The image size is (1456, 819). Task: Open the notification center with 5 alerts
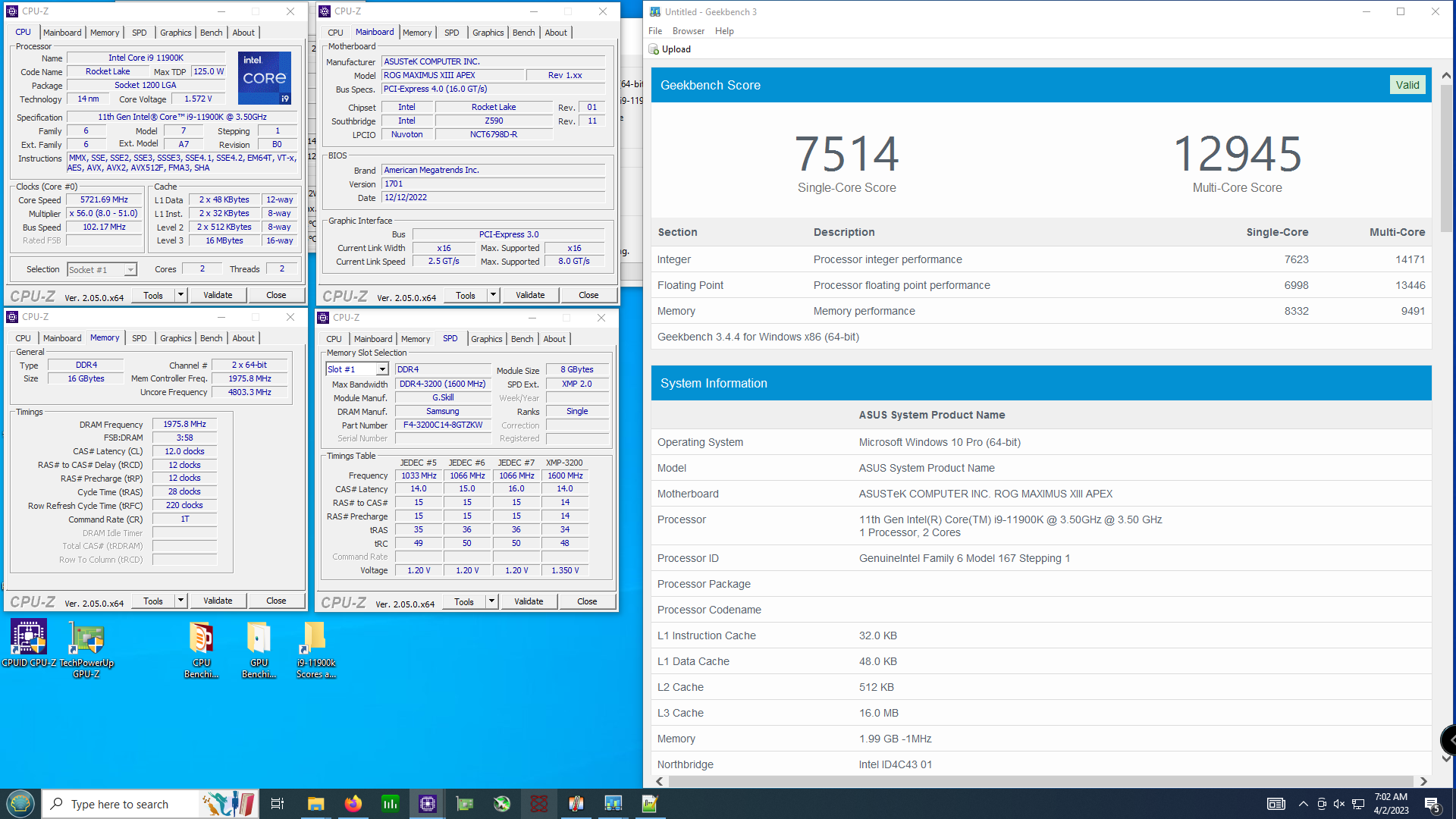click(1432, 804)
